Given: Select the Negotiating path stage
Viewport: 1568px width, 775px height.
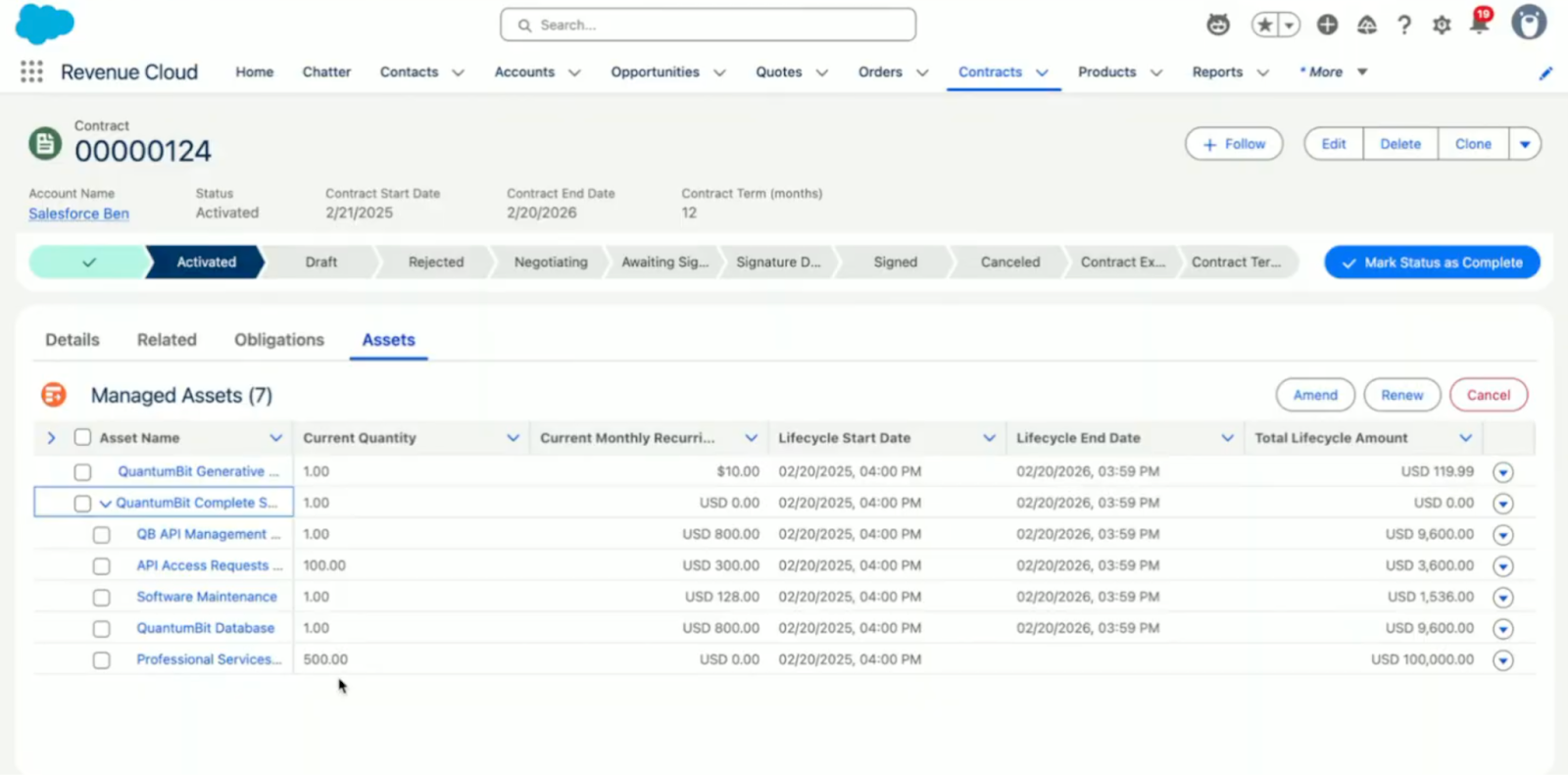Looking at the screenshot, I should click(x=551, y=263).
